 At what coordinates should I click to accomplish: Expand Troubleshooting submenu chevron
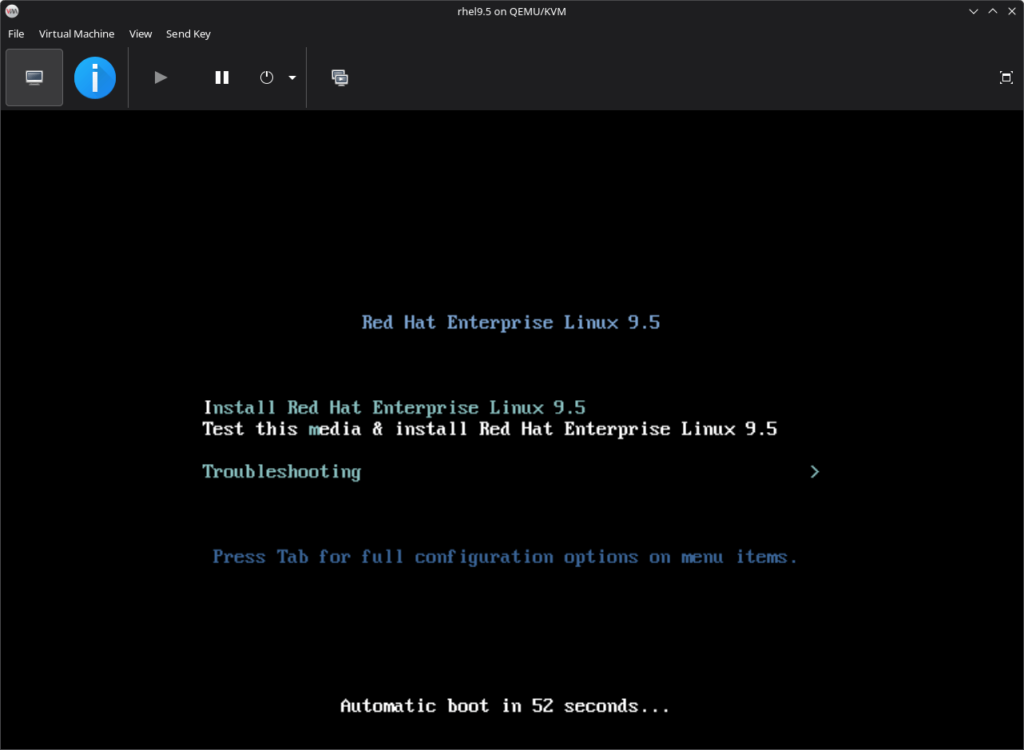click(x=814, y=472)
